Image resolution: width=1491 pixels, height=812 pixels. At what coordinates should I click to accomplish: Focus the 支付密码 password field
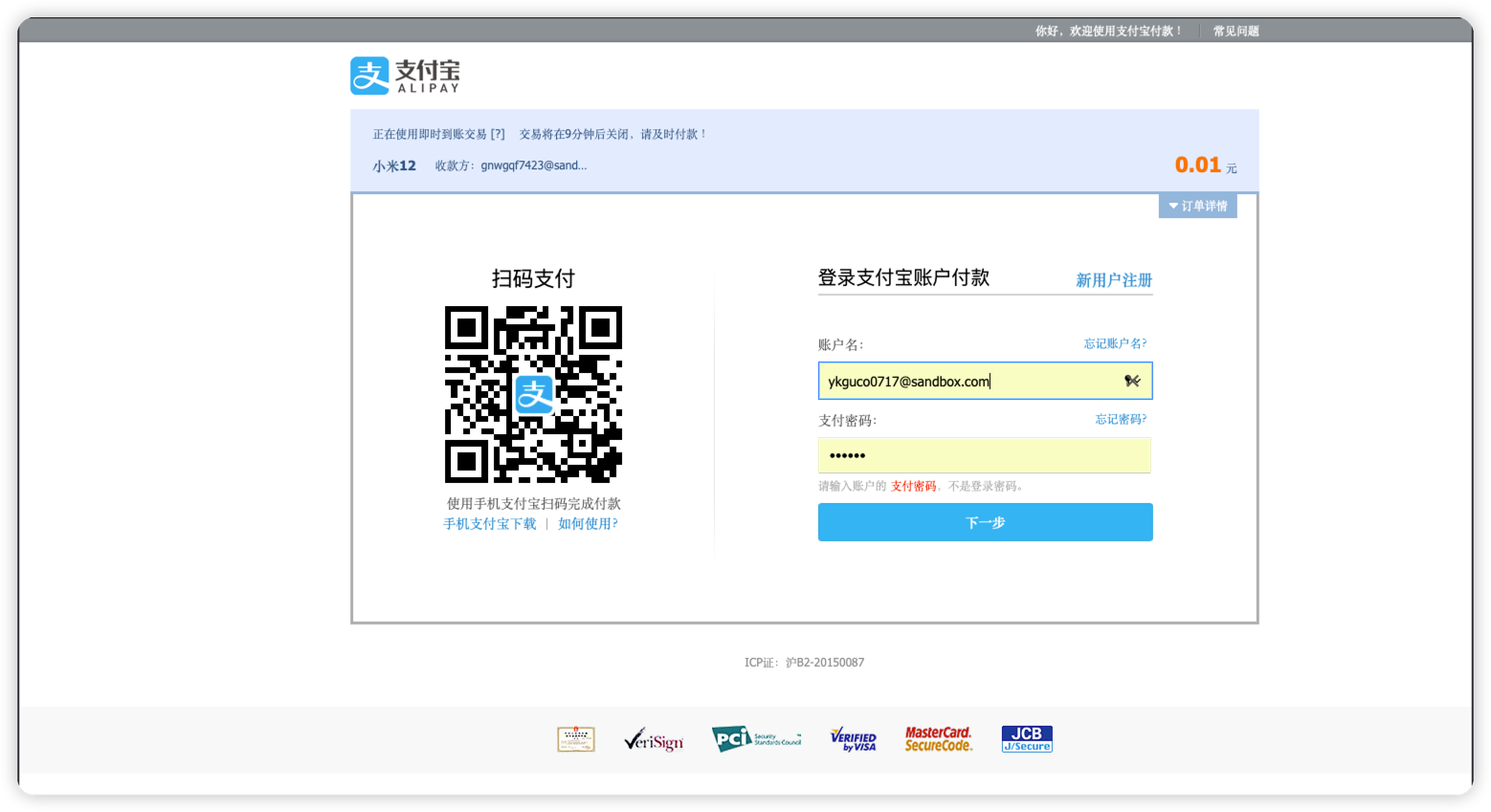(x=985, y=455)
